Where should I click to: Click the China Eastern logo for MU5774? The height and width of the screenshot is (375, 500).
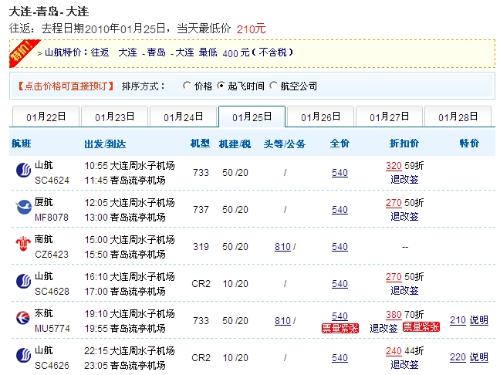[x=23, y=318]
